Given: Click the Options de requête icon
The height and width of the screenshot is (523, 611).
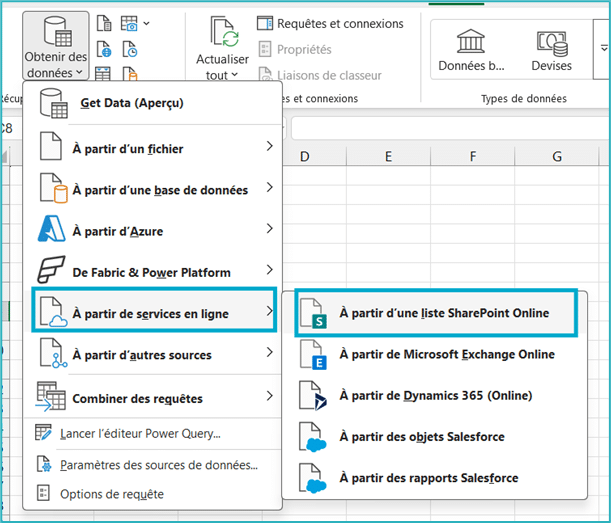Looking at the screenshot, I should [x=43, y=493].
